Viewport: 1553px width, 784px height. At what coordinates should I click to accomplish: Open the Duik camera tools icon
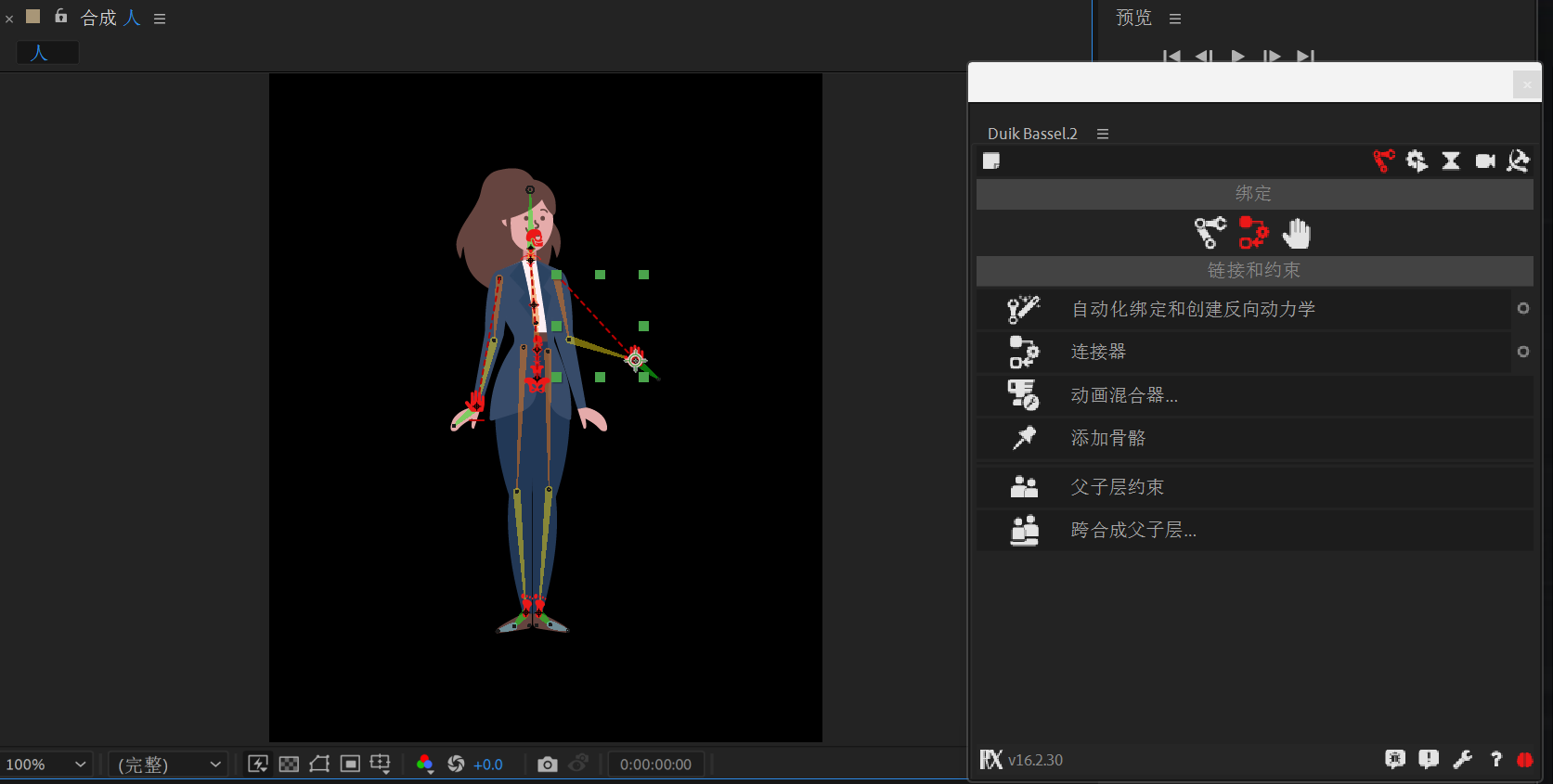pos(1485,161)
